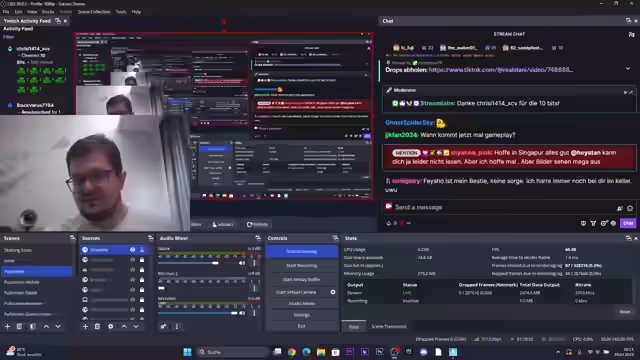The image size is (640, 360).
Task: Open the Scene Collection menu
Action: click(94, 12)
